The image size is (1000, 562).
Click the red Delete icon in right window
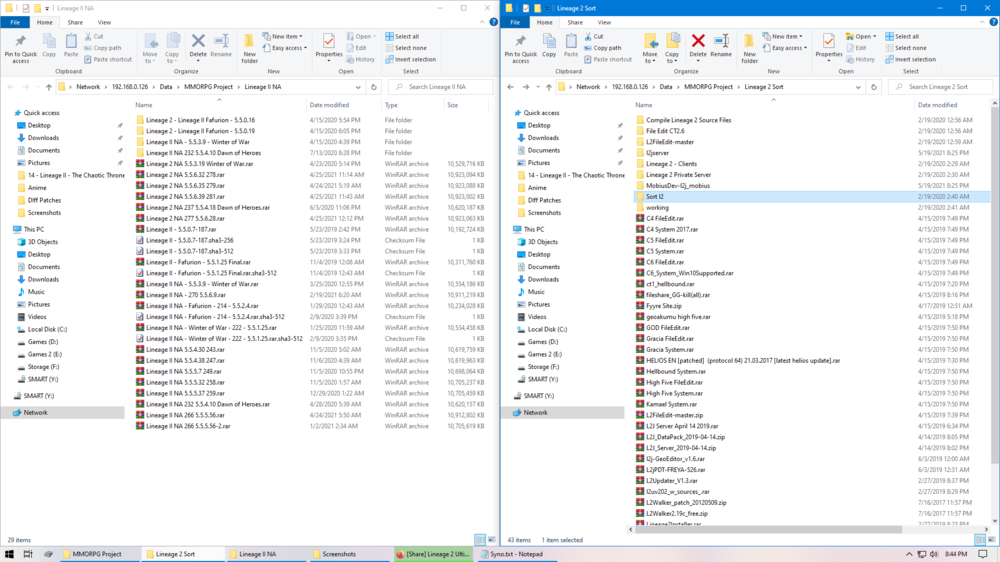coord(698,44)
